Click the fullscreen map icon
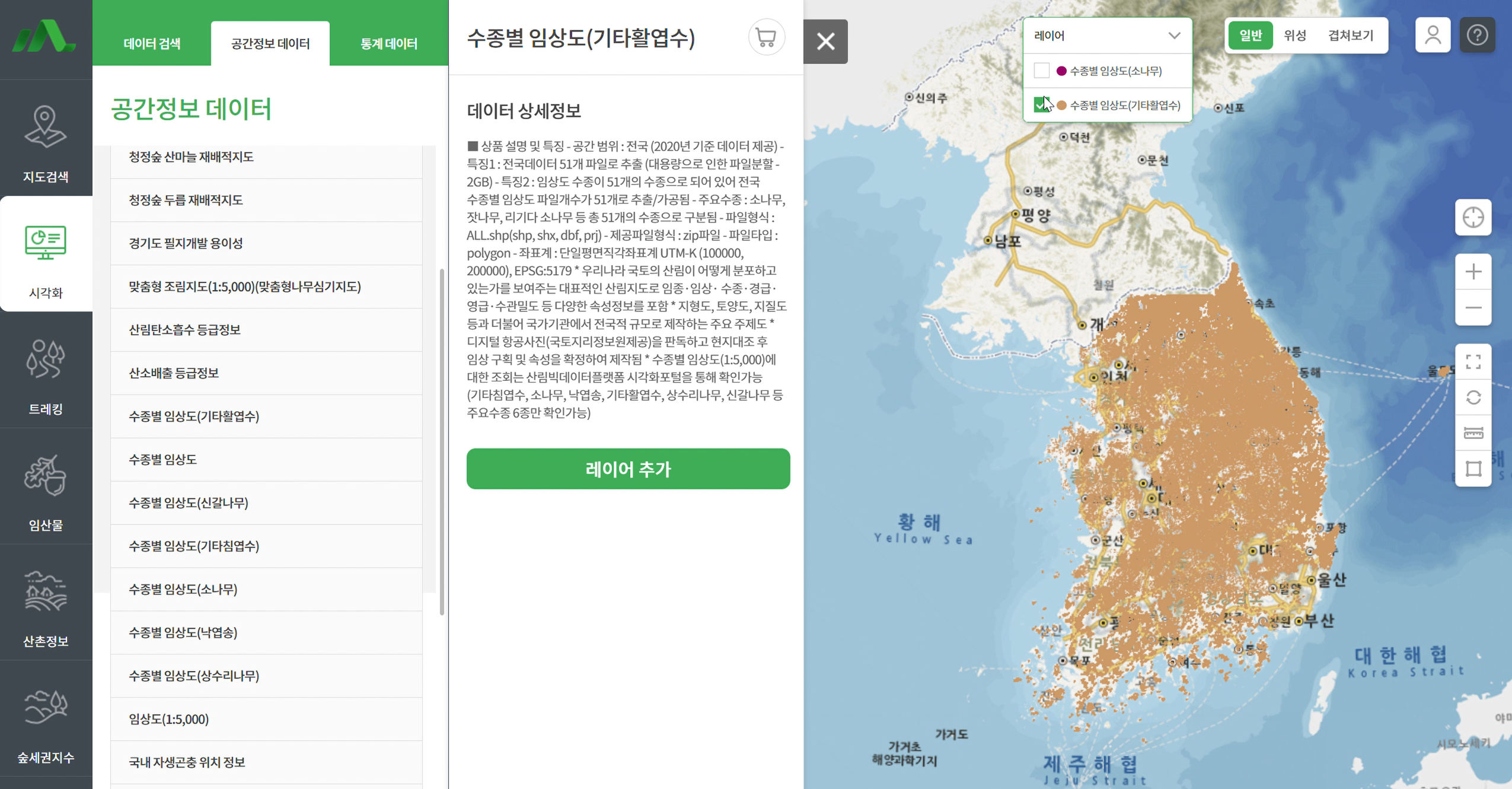This screenshot has height=789, width=1512. pyautogui.click(x=1473, y=362)
